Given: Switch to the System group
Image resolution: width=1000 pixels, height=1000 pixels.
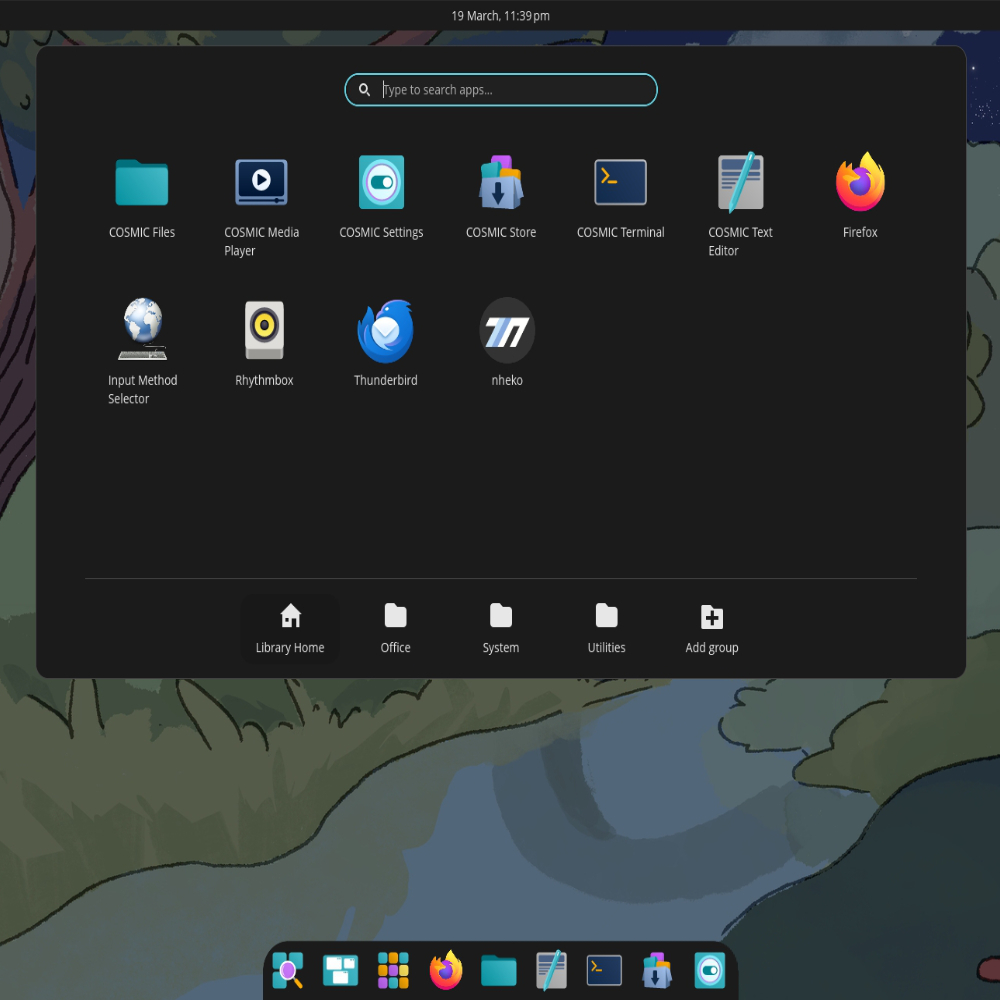Looking at the screenshot, I should tap(501, 629).
